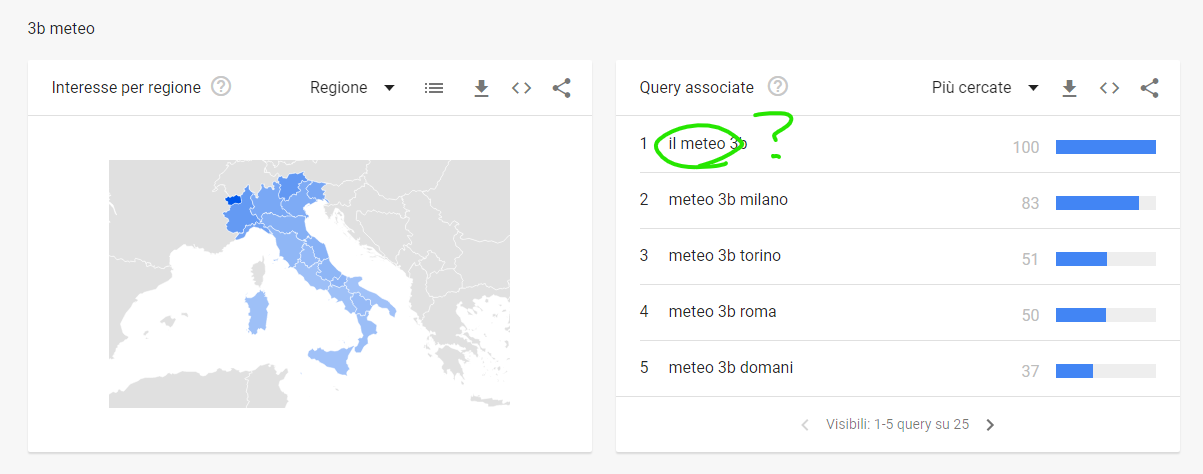Open the Regione dropdown
The height and width of the screenshot is (474, 1203).
click(352, 88)
